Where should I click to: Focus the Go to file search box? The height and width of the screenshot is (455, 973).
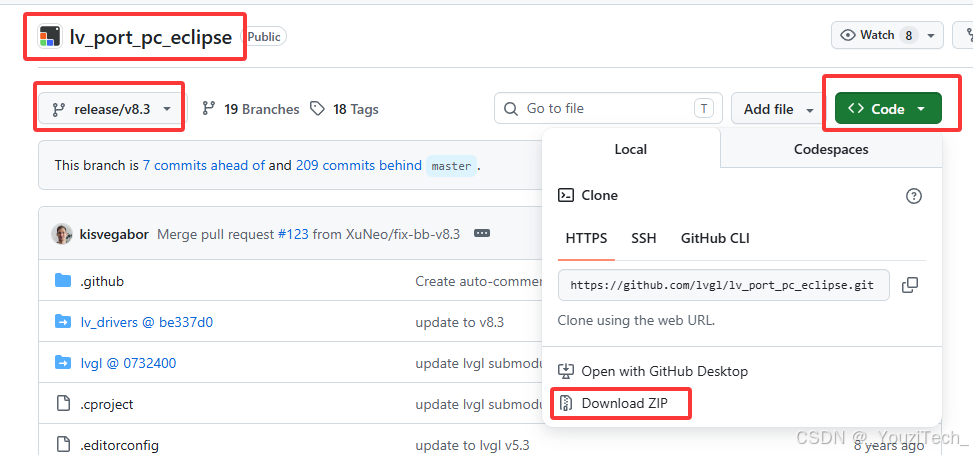[608, 109]
